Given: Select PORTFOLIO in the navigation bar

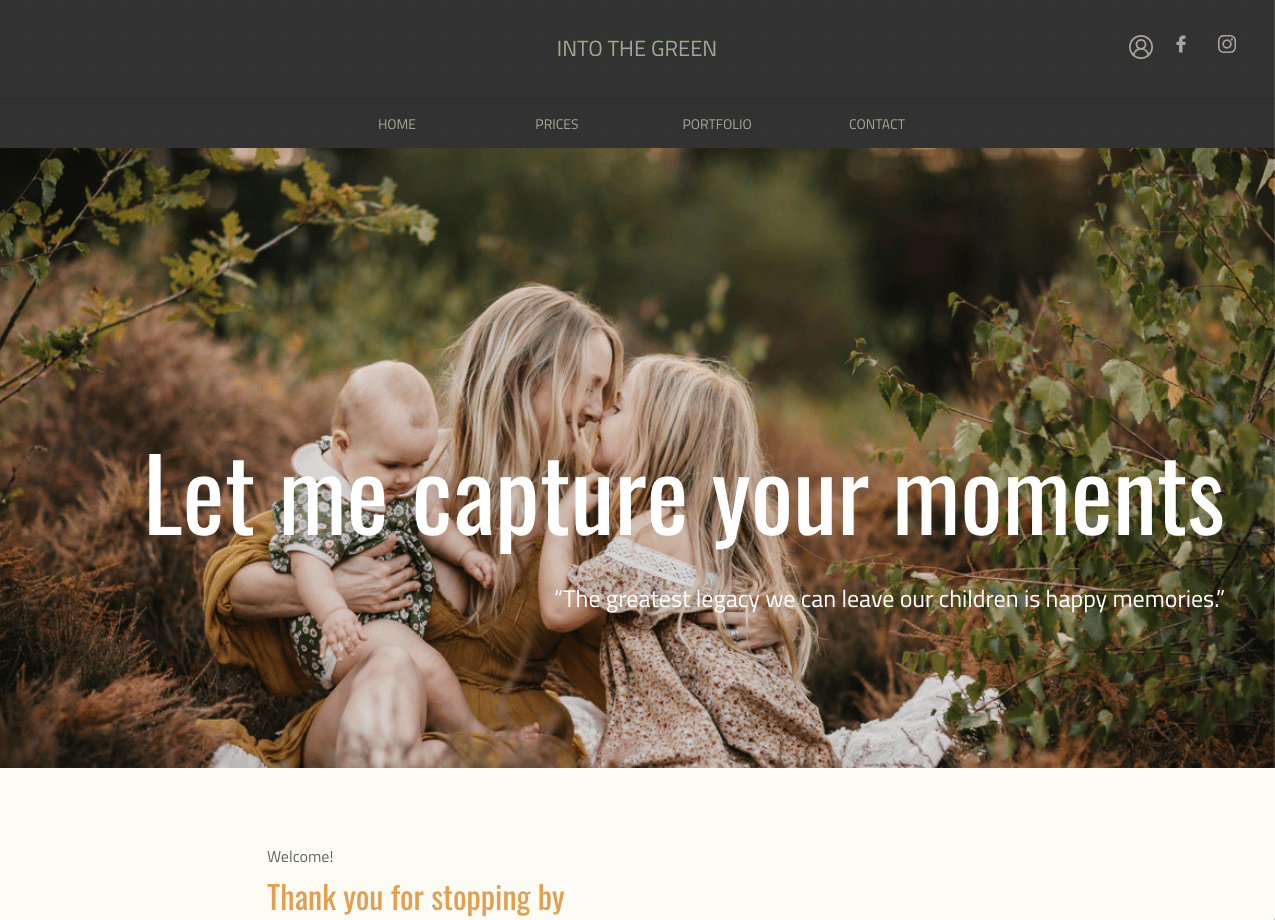Looking at the screenshot, I should 717,124.
